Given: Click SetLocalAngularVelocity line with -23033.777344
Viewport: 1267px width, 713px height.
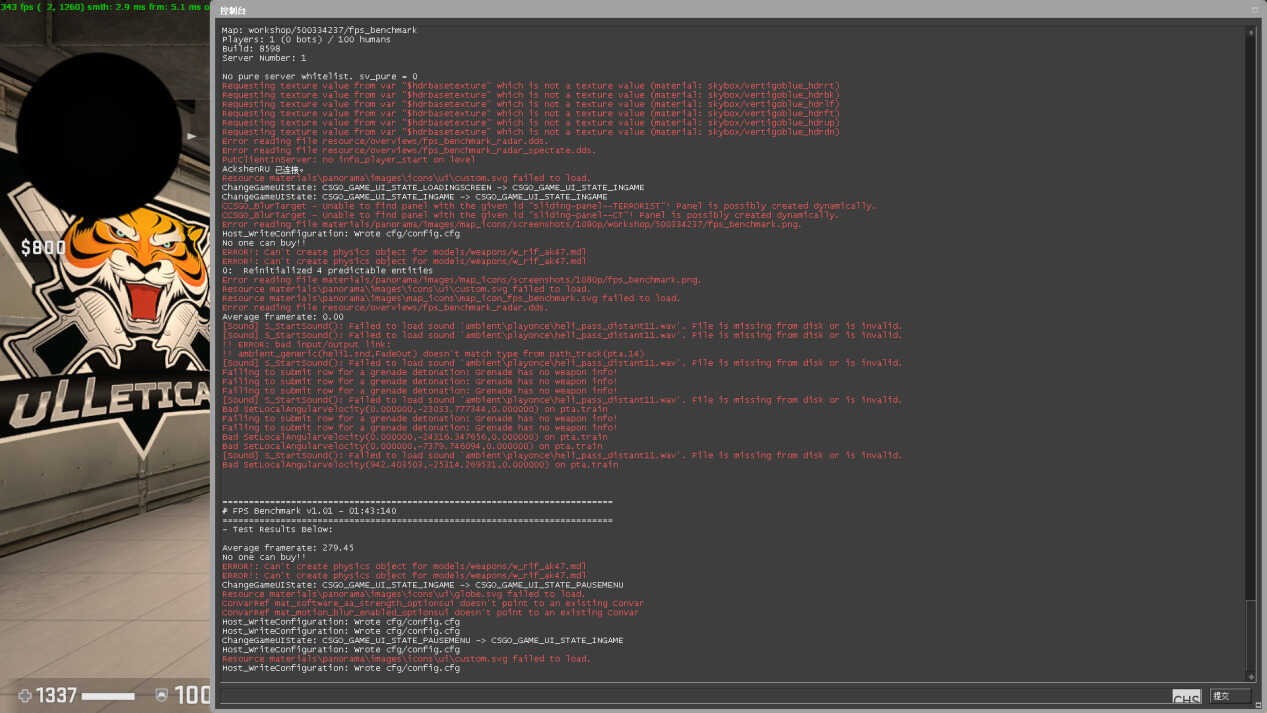Looking at the screenshot, I should (414, 409).
